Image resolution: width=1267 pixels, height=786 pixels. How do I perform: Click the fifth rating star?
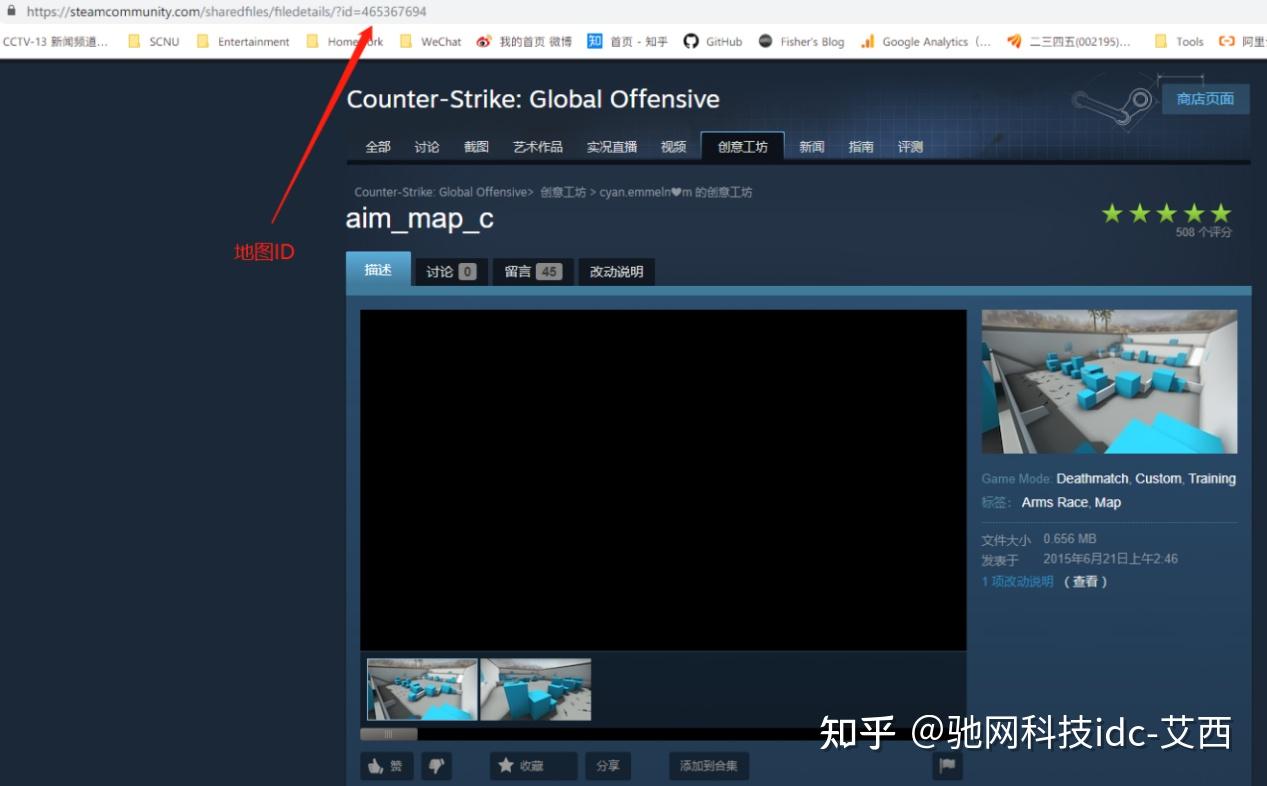1219,212
